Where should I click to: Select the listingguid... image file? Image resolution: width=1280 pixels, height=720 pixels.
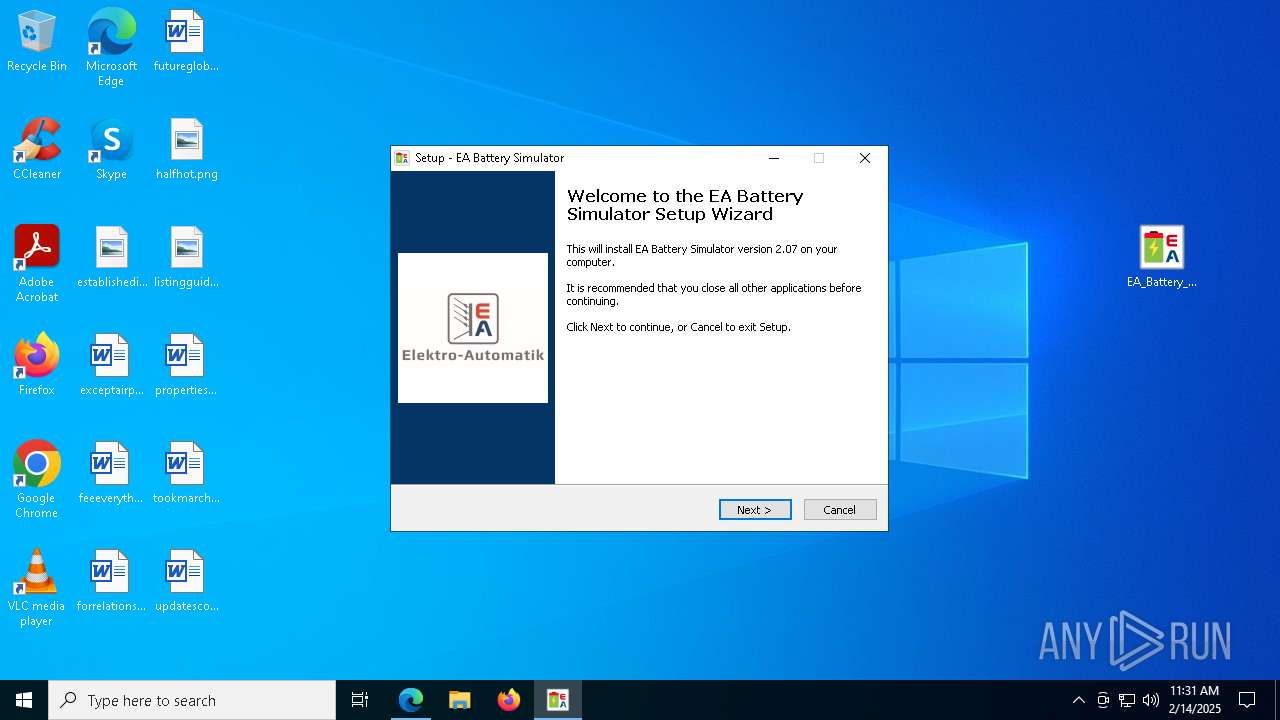(x=186, y=258)
